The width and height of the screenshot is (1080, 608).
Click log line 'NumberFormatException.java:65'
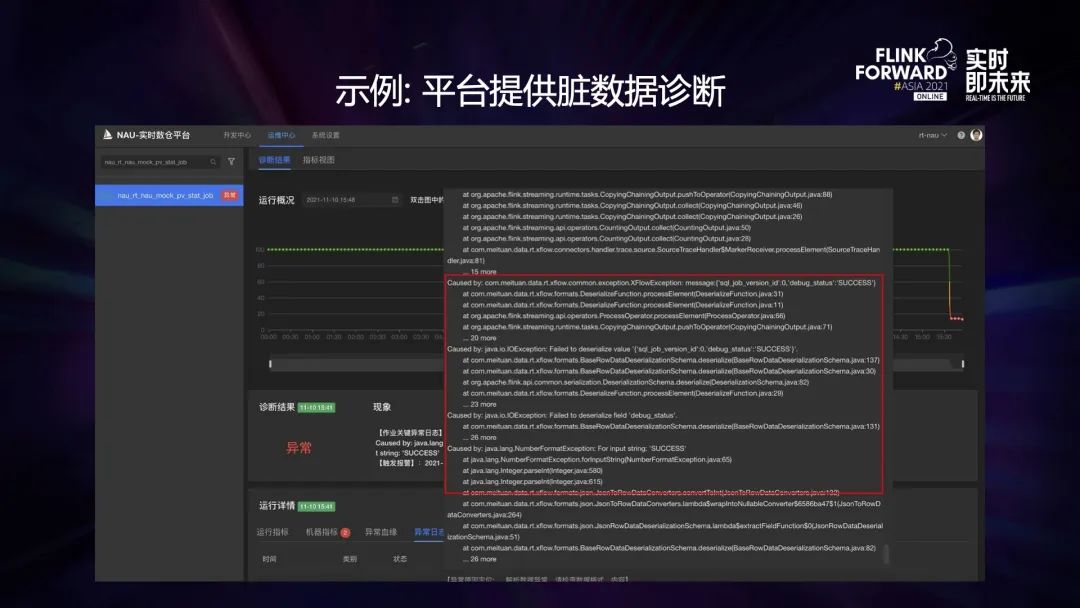point(597,459)
